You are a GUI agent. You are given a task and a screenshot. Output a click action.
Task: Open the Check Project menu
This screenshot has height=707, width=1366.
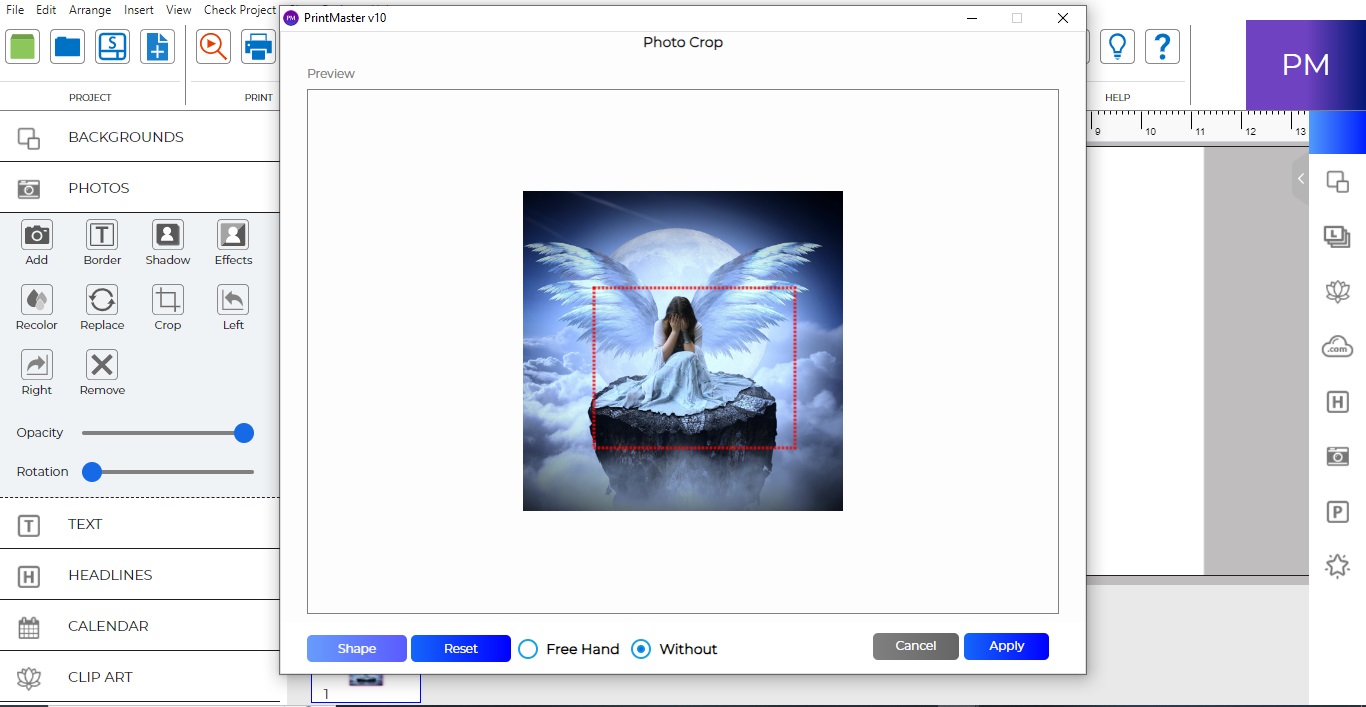pos(240,10)
